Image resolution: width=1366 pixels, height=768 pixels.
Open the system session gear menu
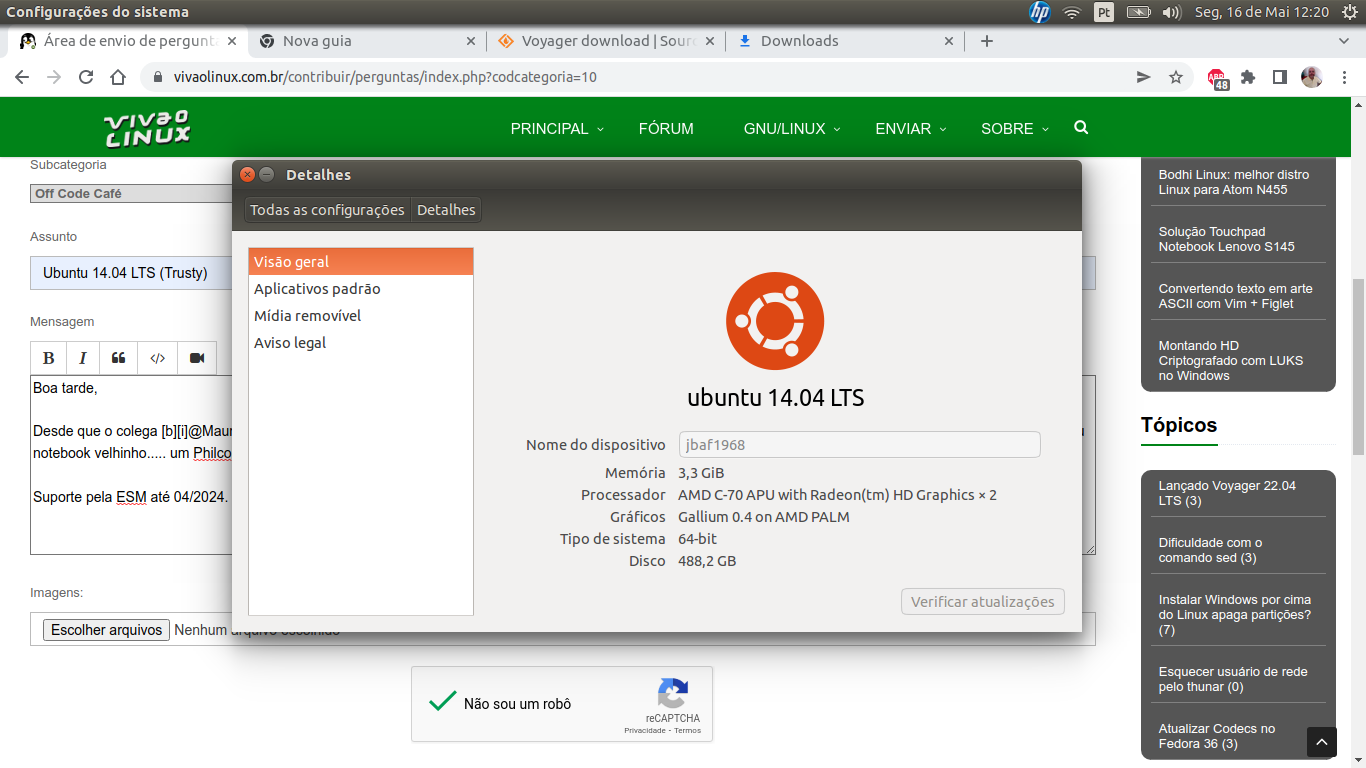(x=1348, y=12)
